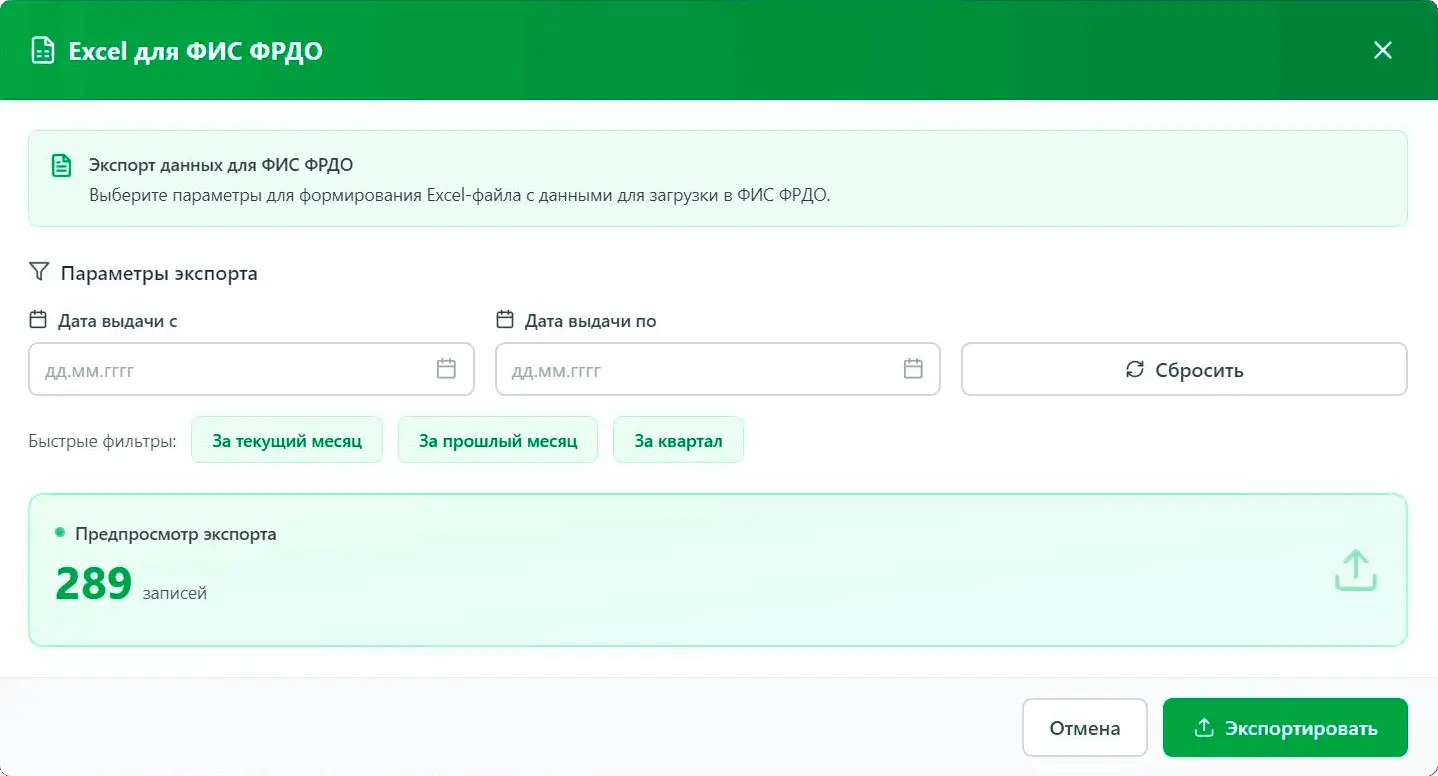Click the document icon in dialog header
Image resolution: width=1438 pixels, height=776 pixels.
[43, 51]
